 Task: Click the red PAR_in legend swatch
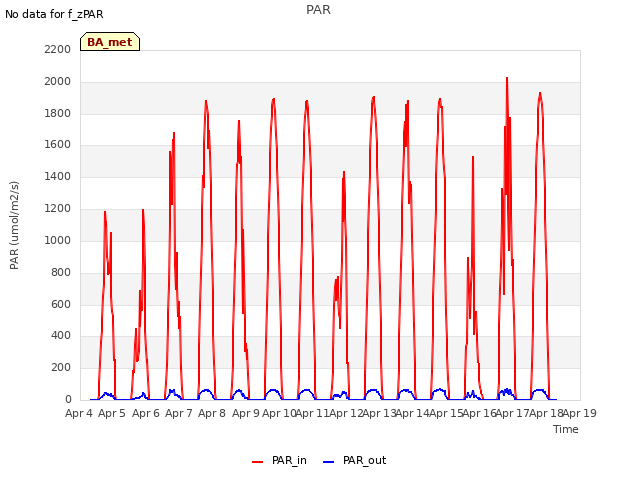258,462
